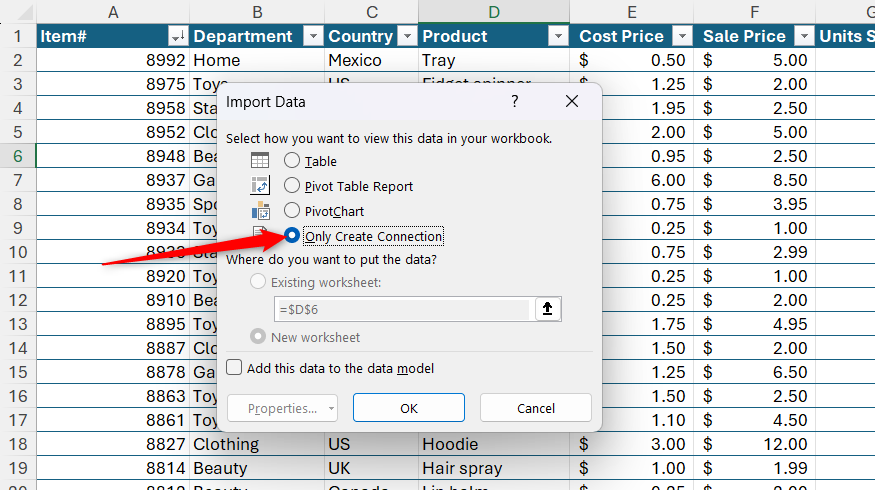The height and width of the screenshot is (490, 875).
Task: Open the Cost Price filter dropdown
Action: [x=682, y=36]
